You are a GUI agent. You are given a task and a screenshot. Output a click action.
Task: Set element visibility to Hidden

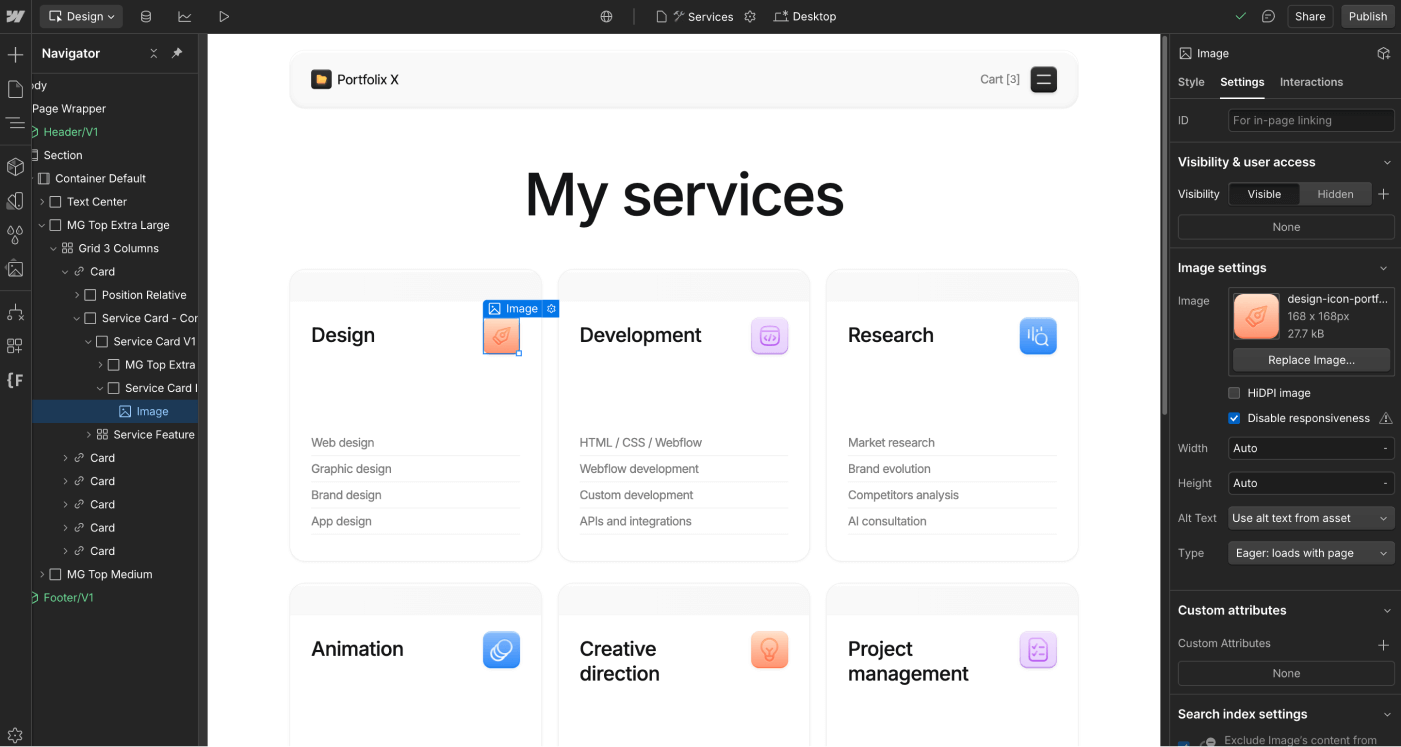pos(1336,194)
